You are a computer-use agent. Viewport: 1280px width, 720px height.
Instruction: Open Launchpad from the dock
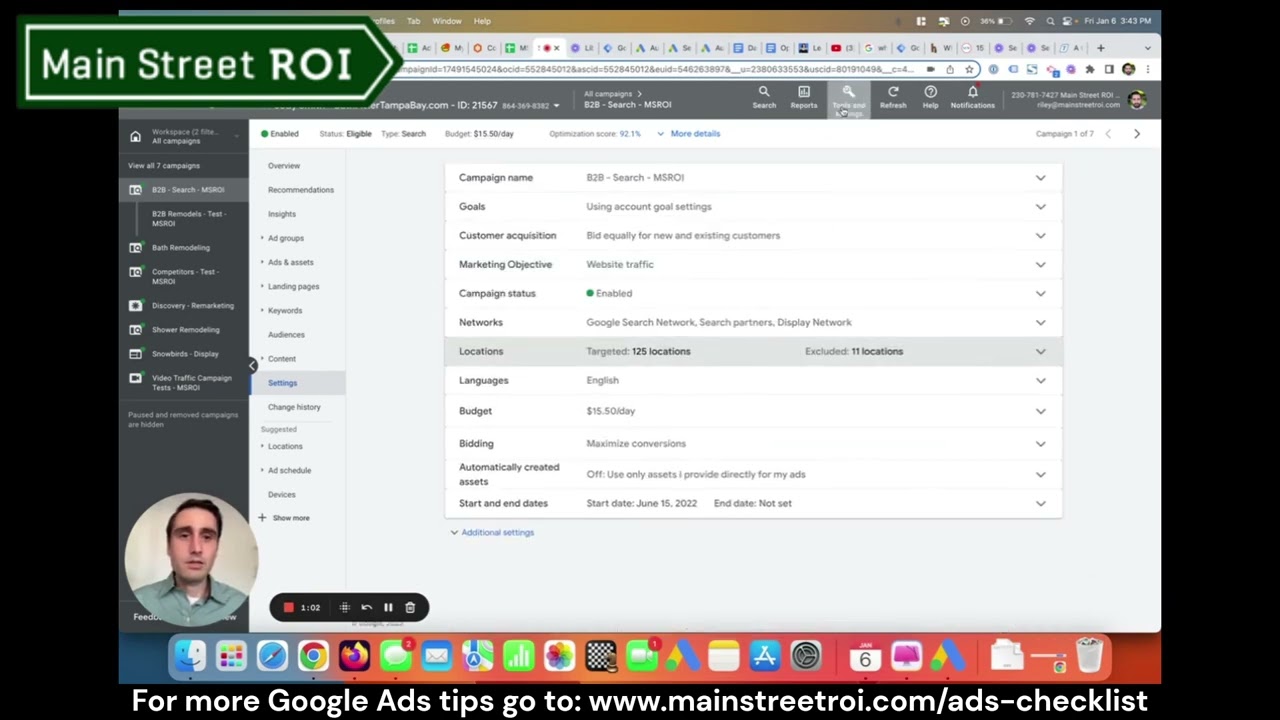[x=231, y=656]
